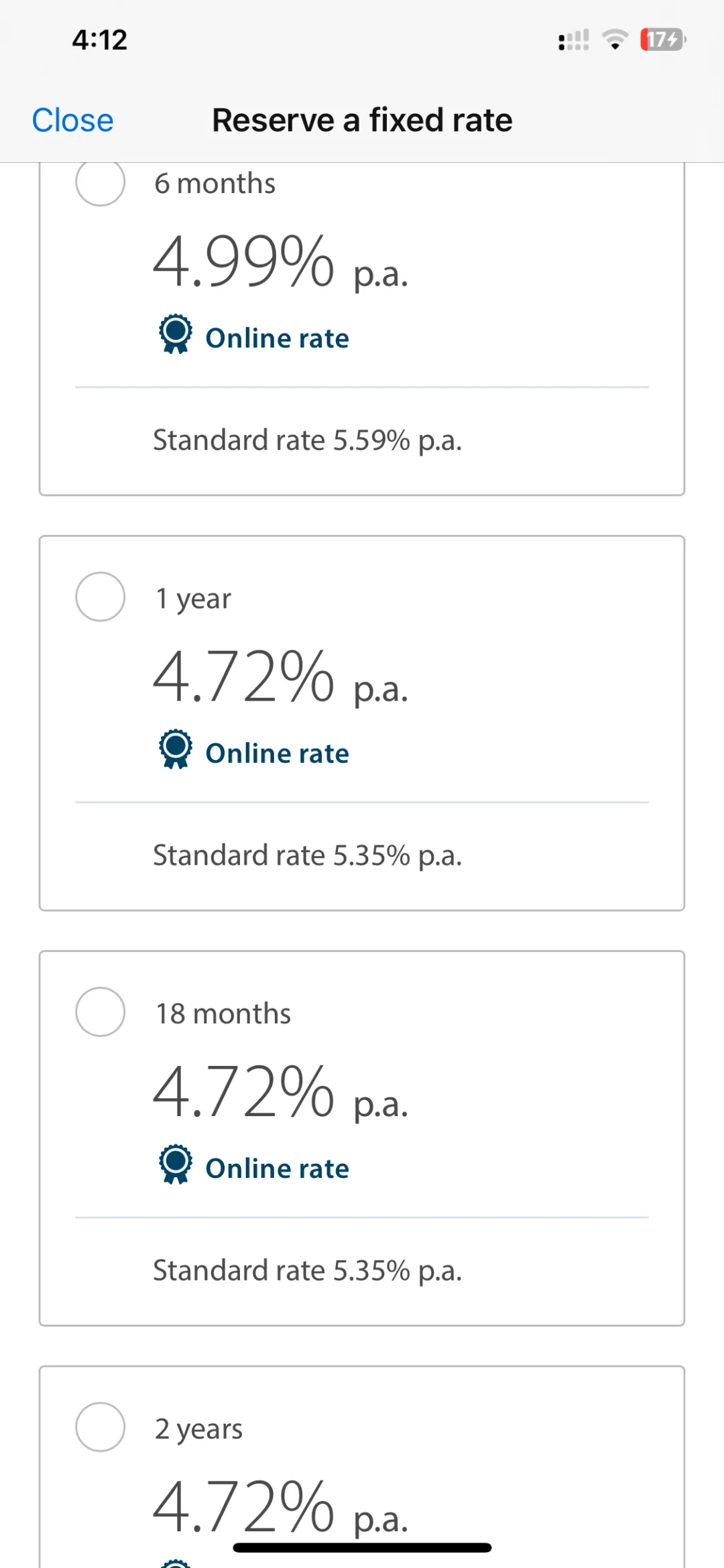Tap the Online rate label under 18 months
This screenshot has height=1568, width=724.
tap(277, 1168)
